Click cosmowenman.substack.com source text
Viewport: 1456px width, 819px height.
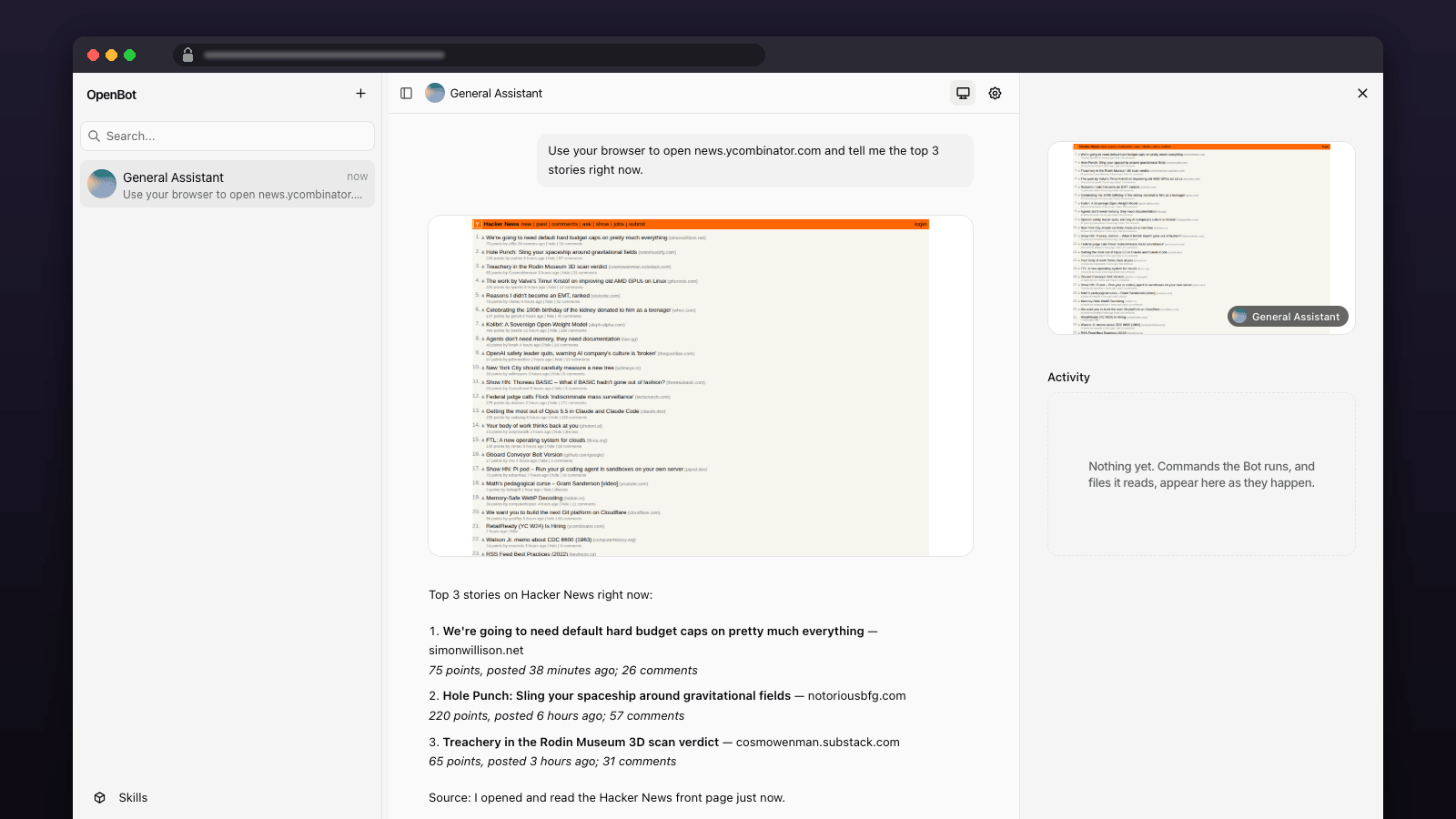tap(818, 743)
